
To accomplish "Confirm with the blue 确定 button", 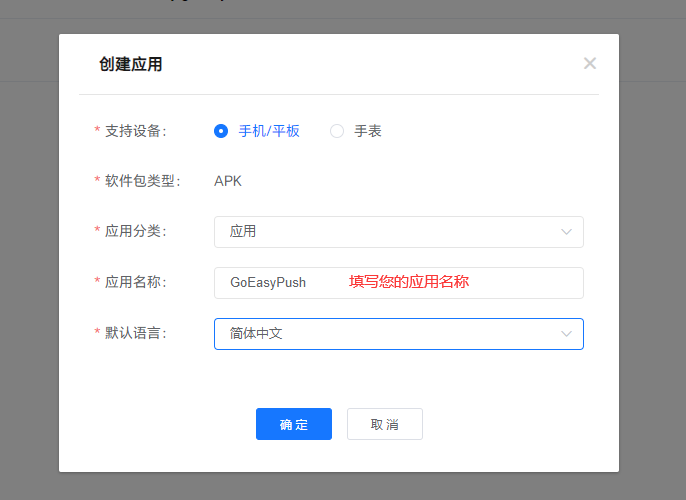I will pos(294,424).
